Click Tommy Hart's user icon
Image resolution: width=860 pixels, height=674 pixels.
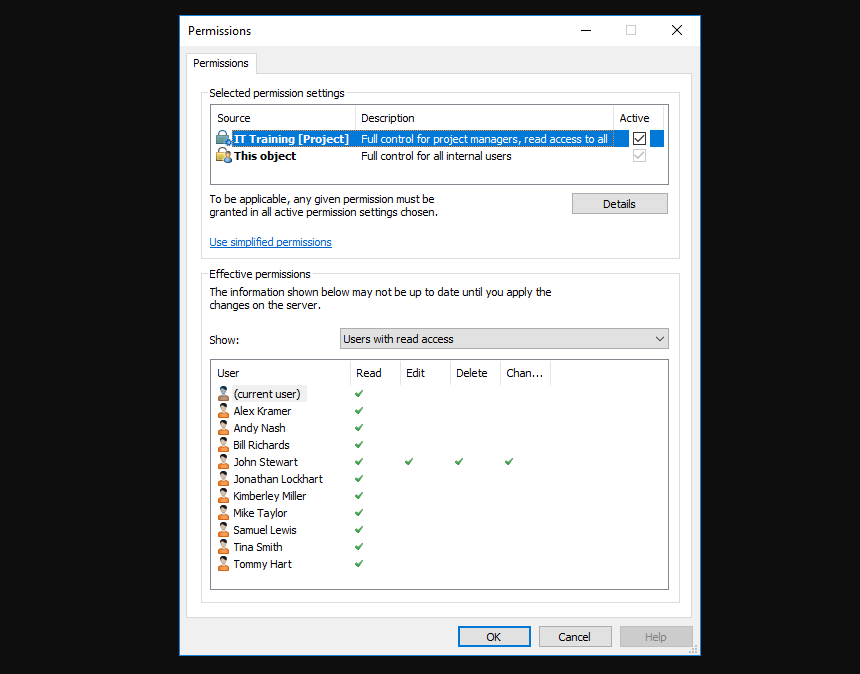pyautogui.click(x=223, y=563)
